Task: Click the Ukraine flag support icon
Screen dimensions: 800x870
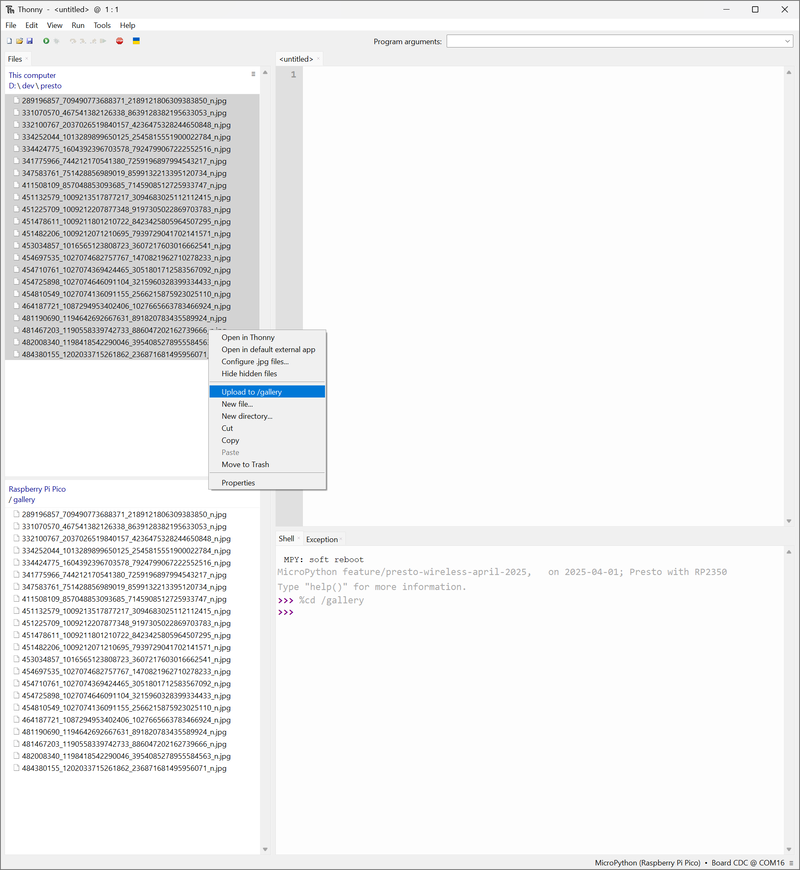Action: coord(137,41)
